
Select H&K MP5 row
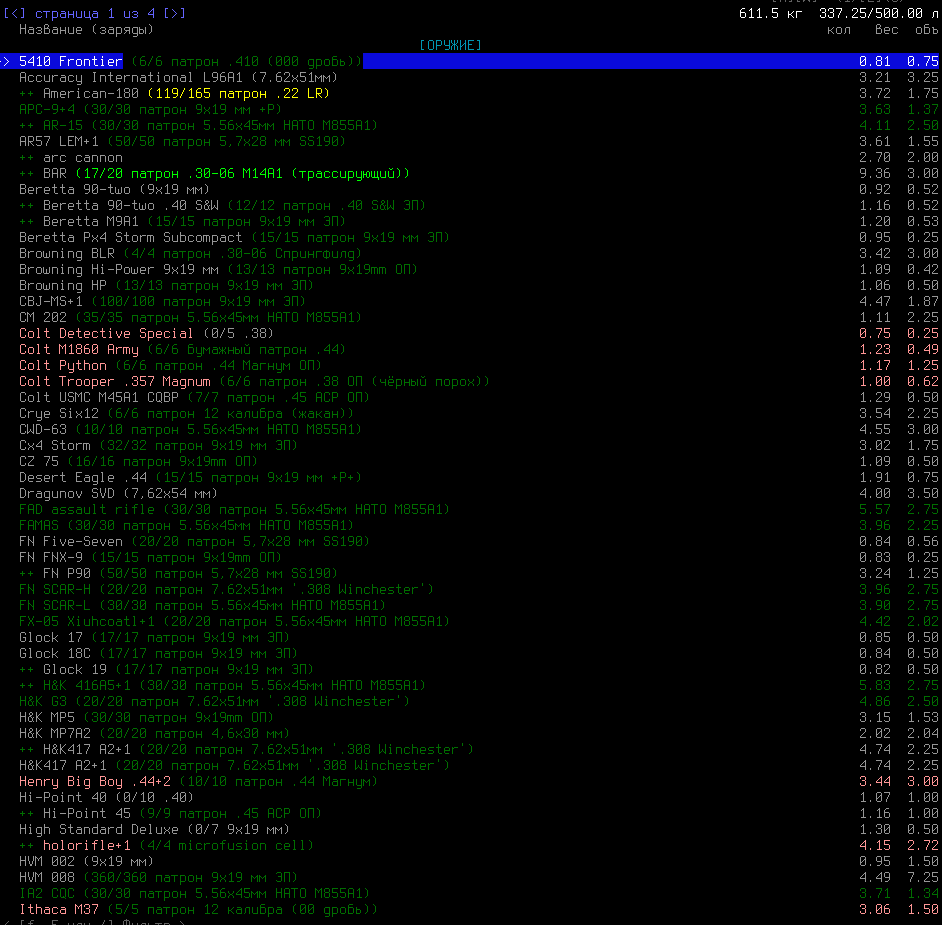click(471, 718)
